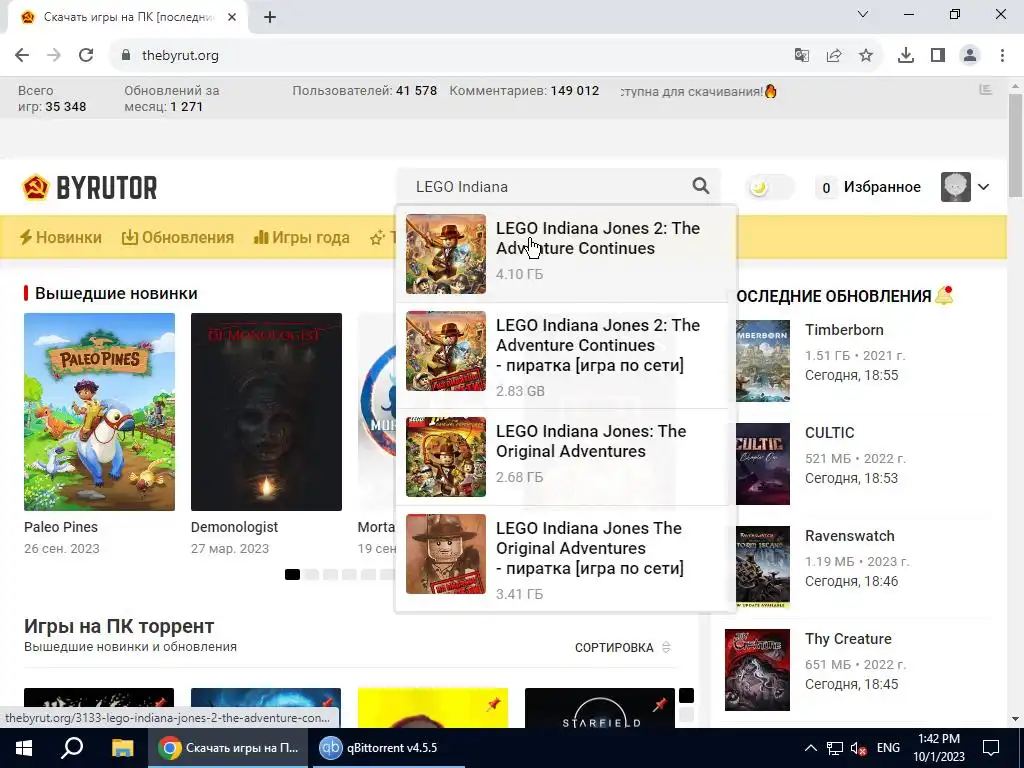Click thumbnail of 4.10 ГБ LEGO Indiana Jones 2 result
Image resolution: width=1024 pixels, height=768 pixels.
click(446, 254)
